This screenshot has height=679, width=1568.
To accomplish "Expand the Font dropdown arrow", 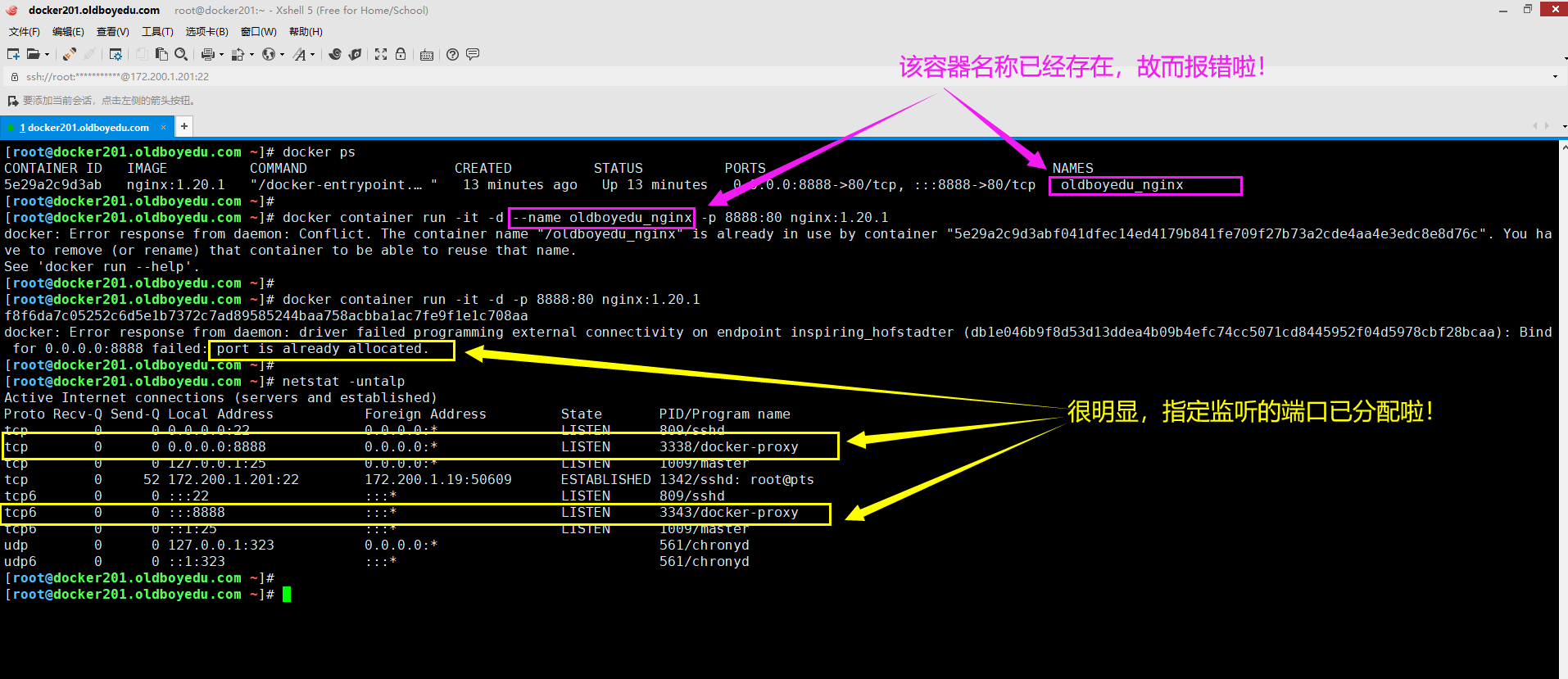I will [312, 55].
